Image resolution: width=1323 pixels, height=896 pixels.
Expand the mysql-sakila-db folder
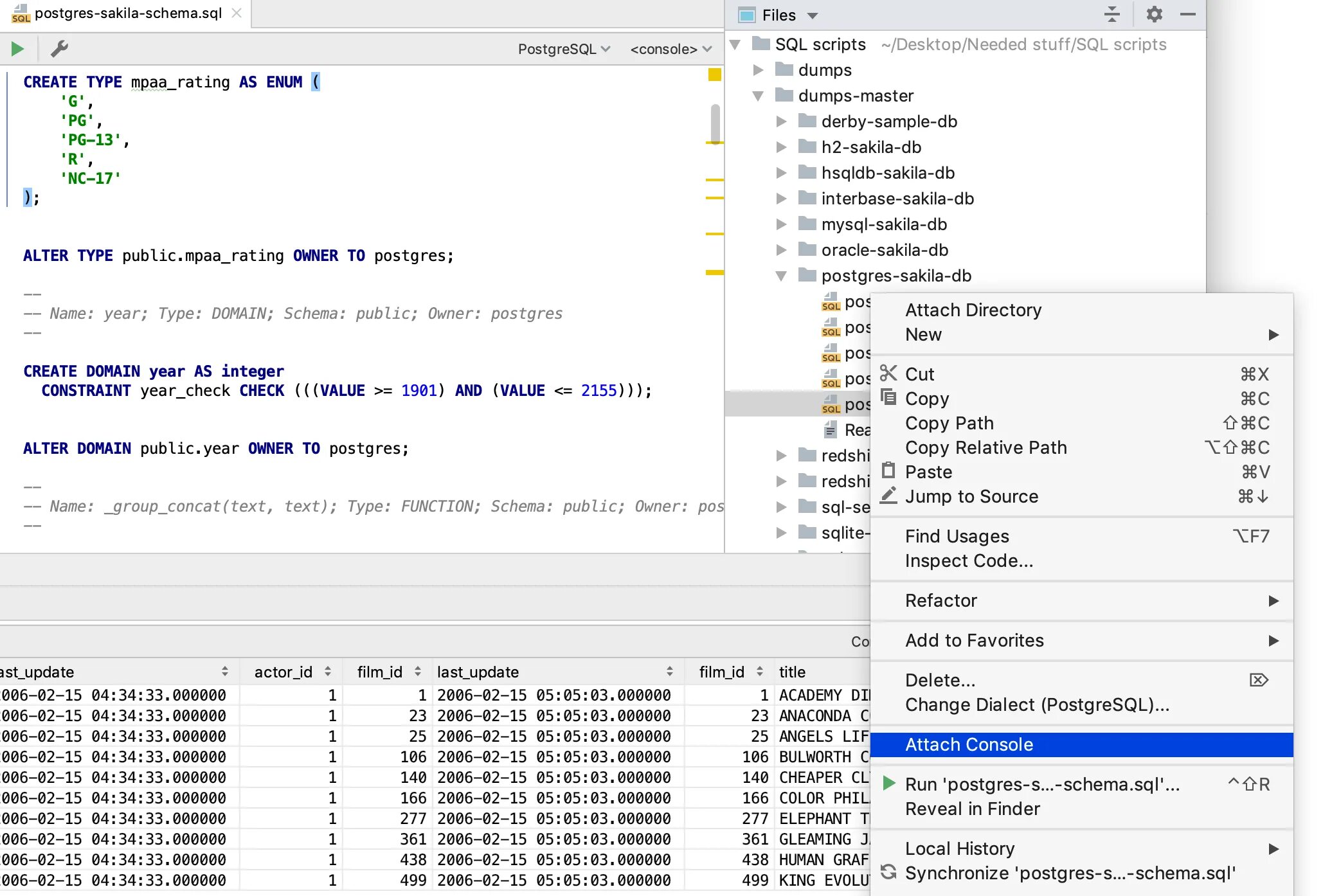[781, 224]
